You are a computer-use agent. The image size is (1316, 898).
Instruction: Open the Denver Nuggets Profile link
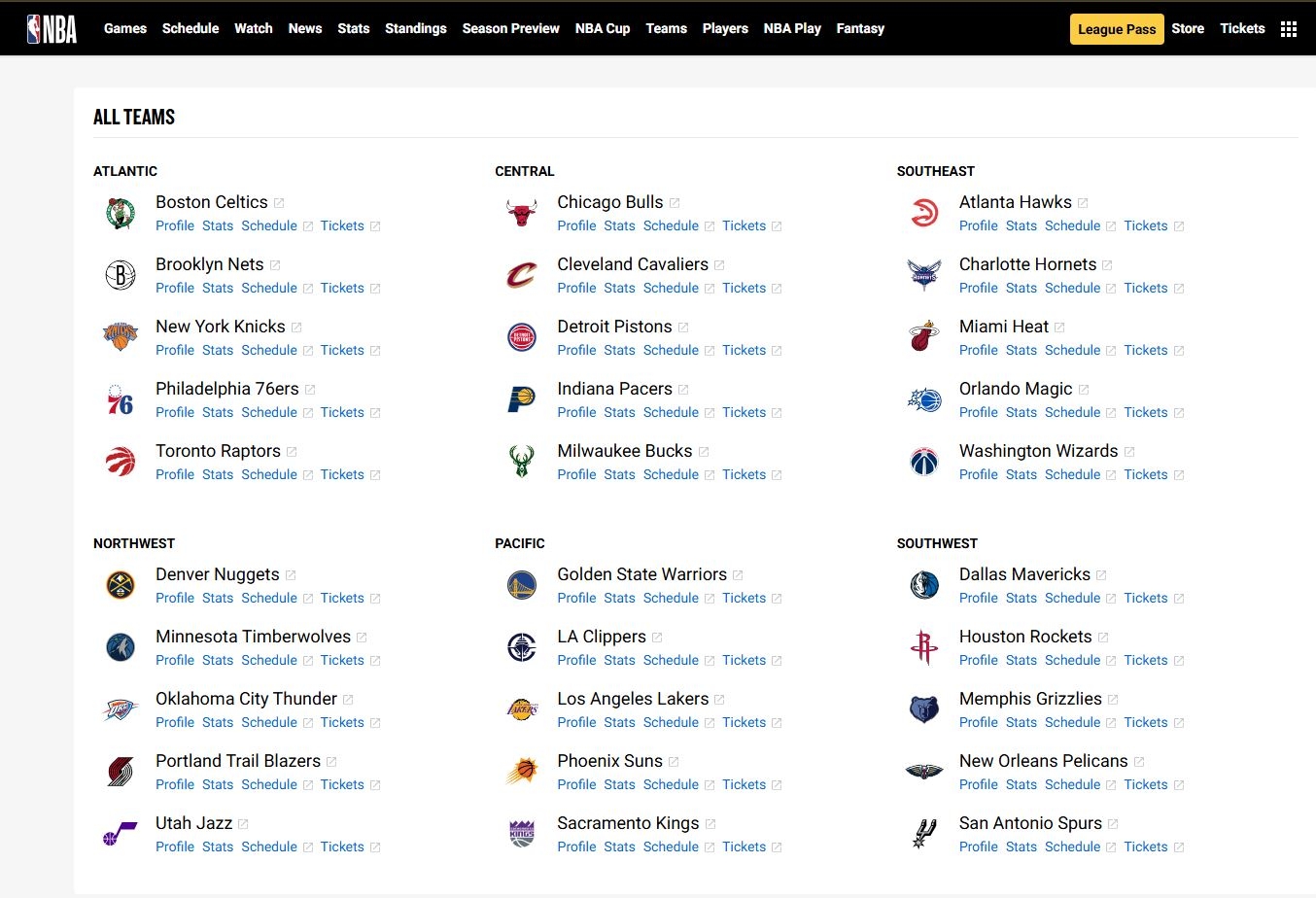(x=175, y=599)
